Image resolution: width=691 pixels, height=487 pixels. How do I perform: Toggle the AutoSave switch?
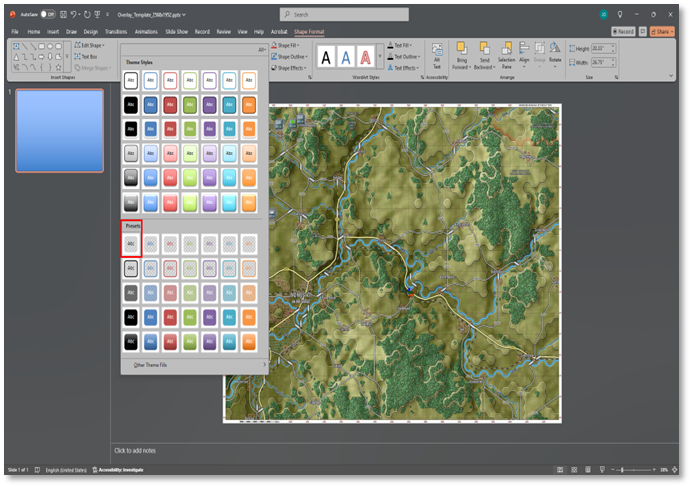[46, 15]
